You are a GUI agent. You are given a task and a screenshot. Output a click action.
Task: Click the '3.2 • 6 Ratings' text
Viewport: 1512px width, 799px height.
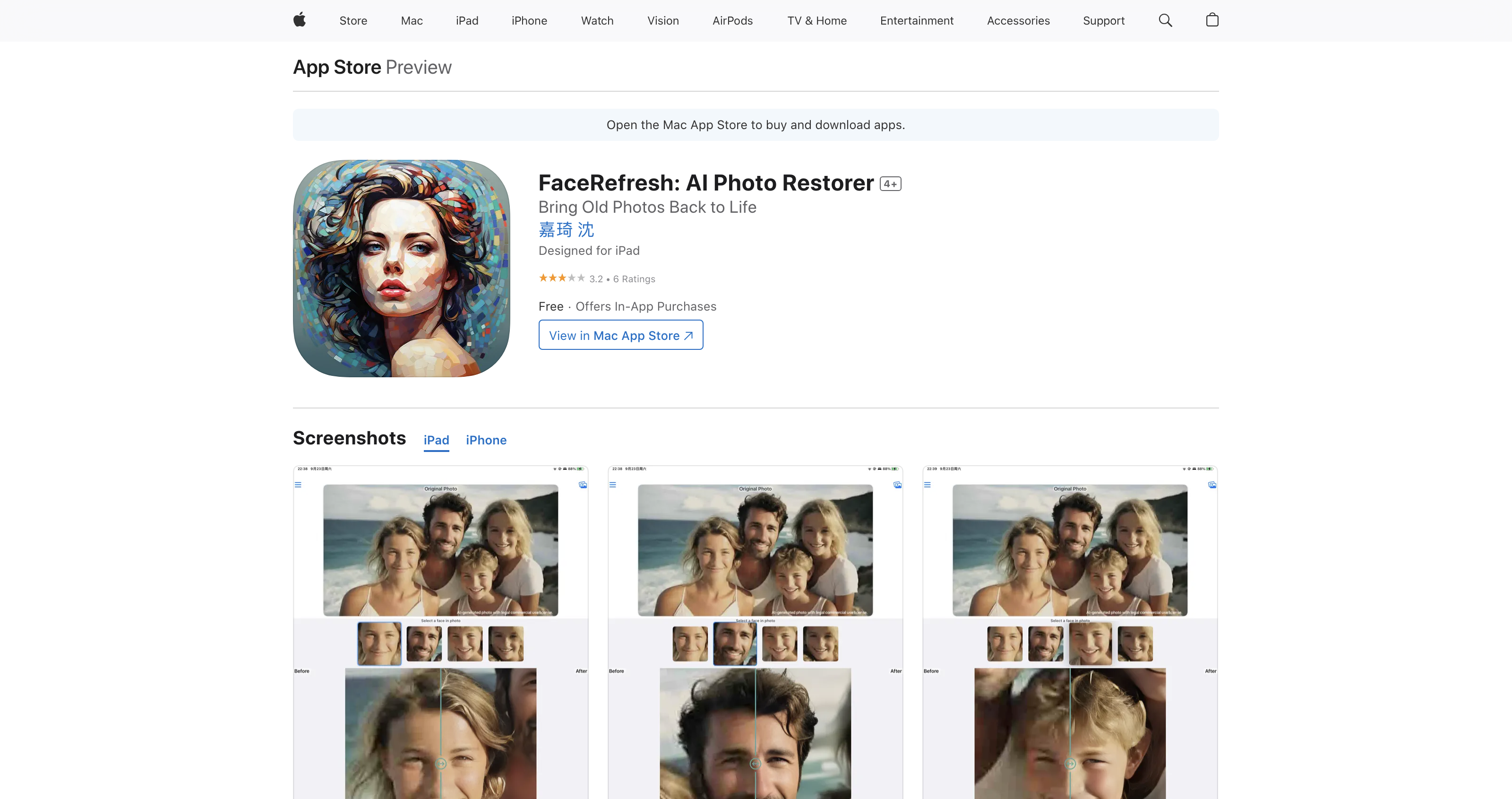tap(622, 279)
